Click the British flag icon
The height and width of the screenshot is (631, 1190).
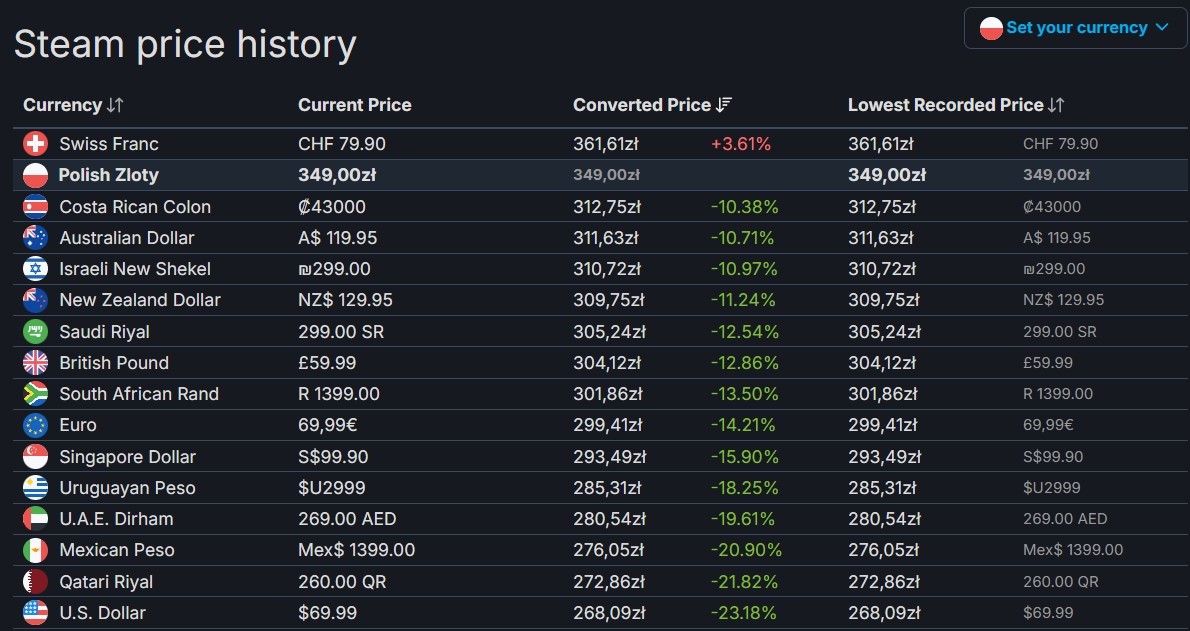coord(36,363)
